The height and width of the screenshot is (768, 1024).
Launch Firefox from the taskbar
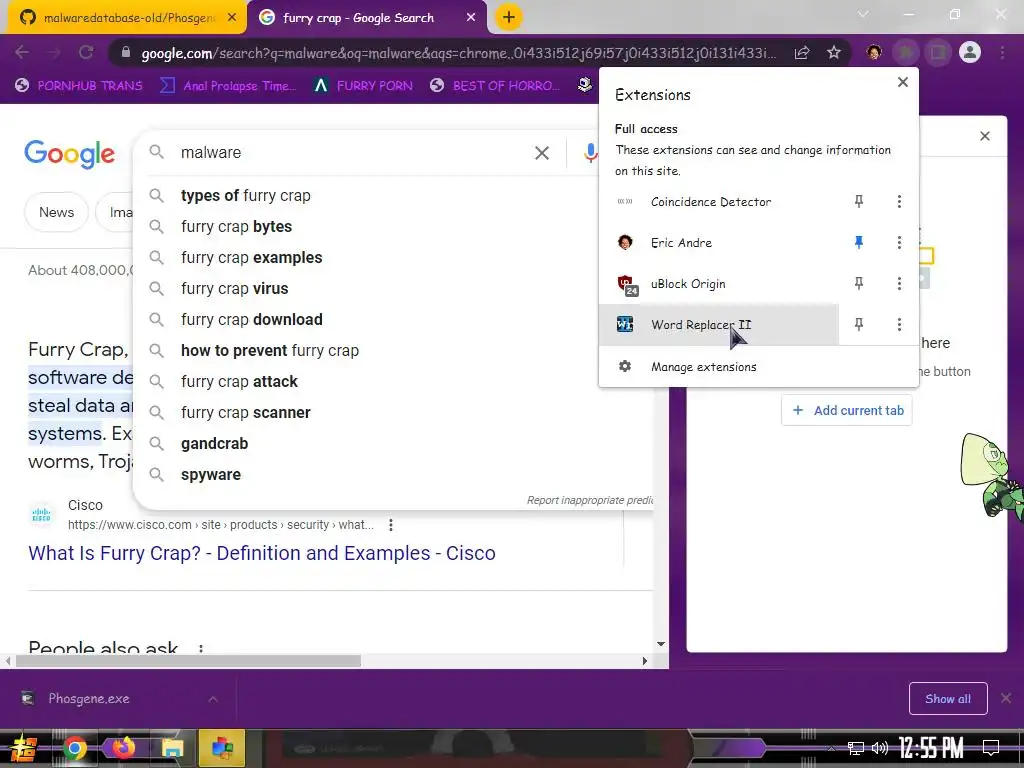click(123, 748)
